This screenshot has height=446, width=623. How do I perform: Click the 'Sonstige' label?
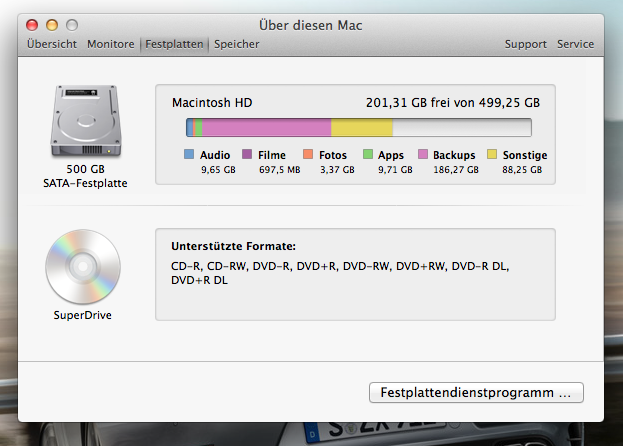(525, 155)
